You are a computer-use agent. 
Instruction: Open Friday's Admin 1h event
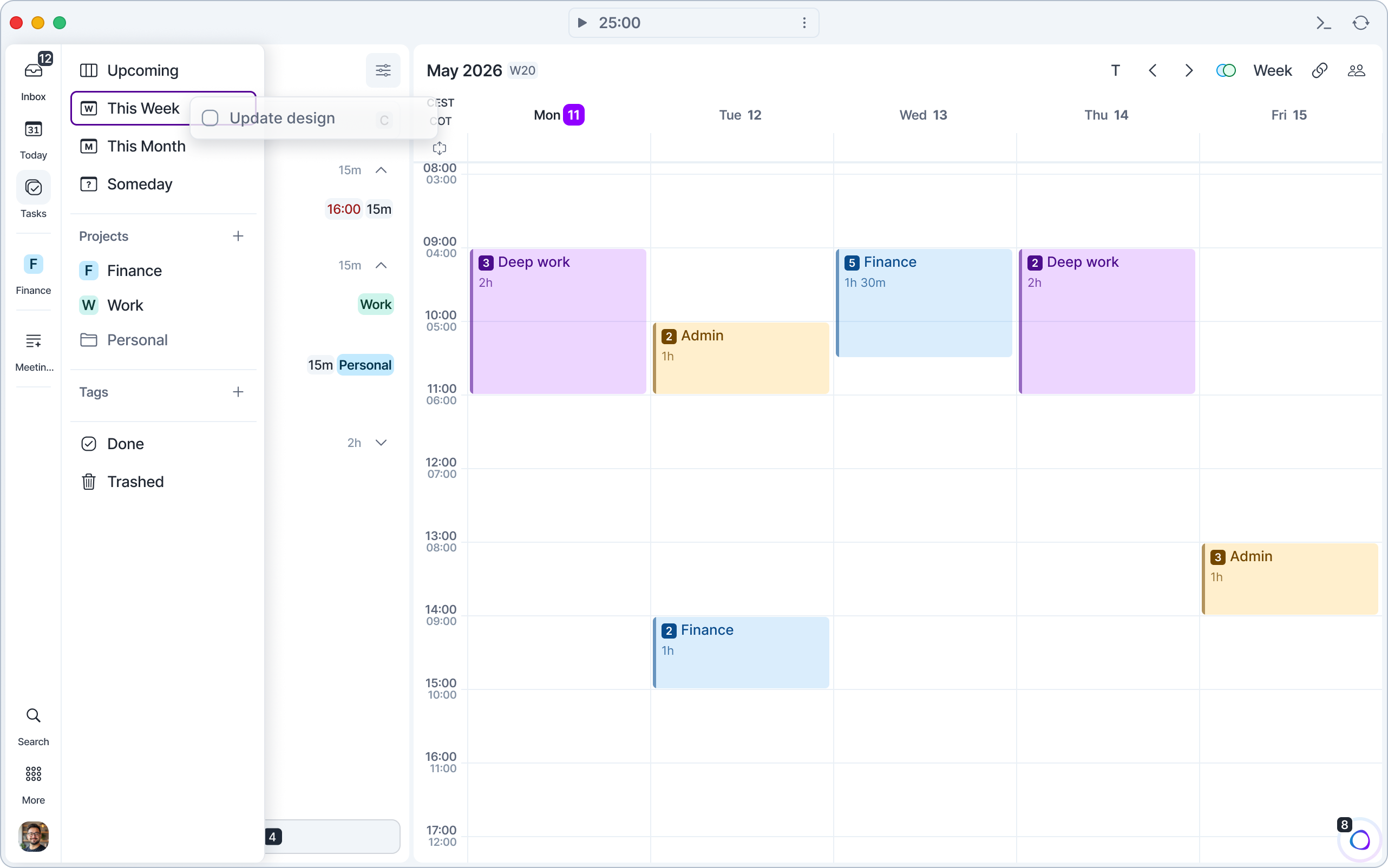point(1290,578)
